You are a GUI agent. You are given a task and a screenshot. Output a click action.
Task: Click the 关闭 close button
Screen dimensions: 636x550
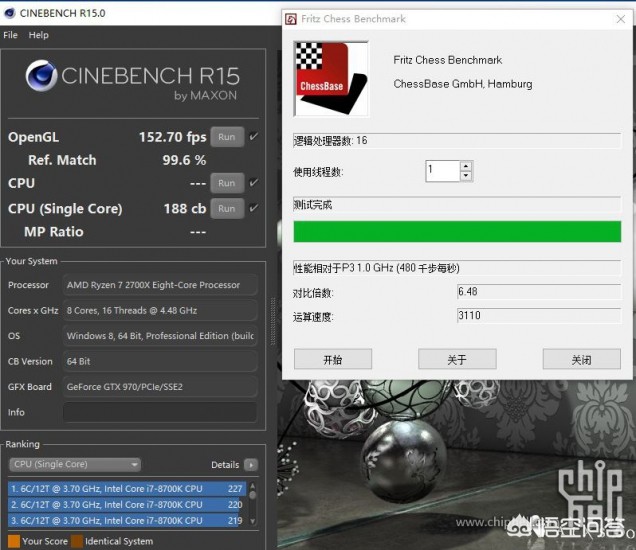582,359
